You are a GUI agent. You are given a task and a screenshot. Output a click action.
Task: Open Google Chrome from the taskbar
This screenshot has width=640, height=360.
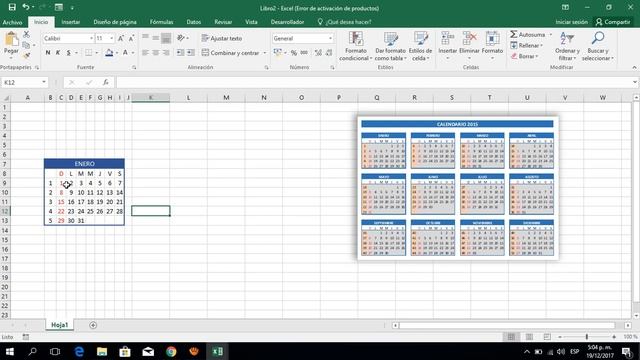[171, 351]
